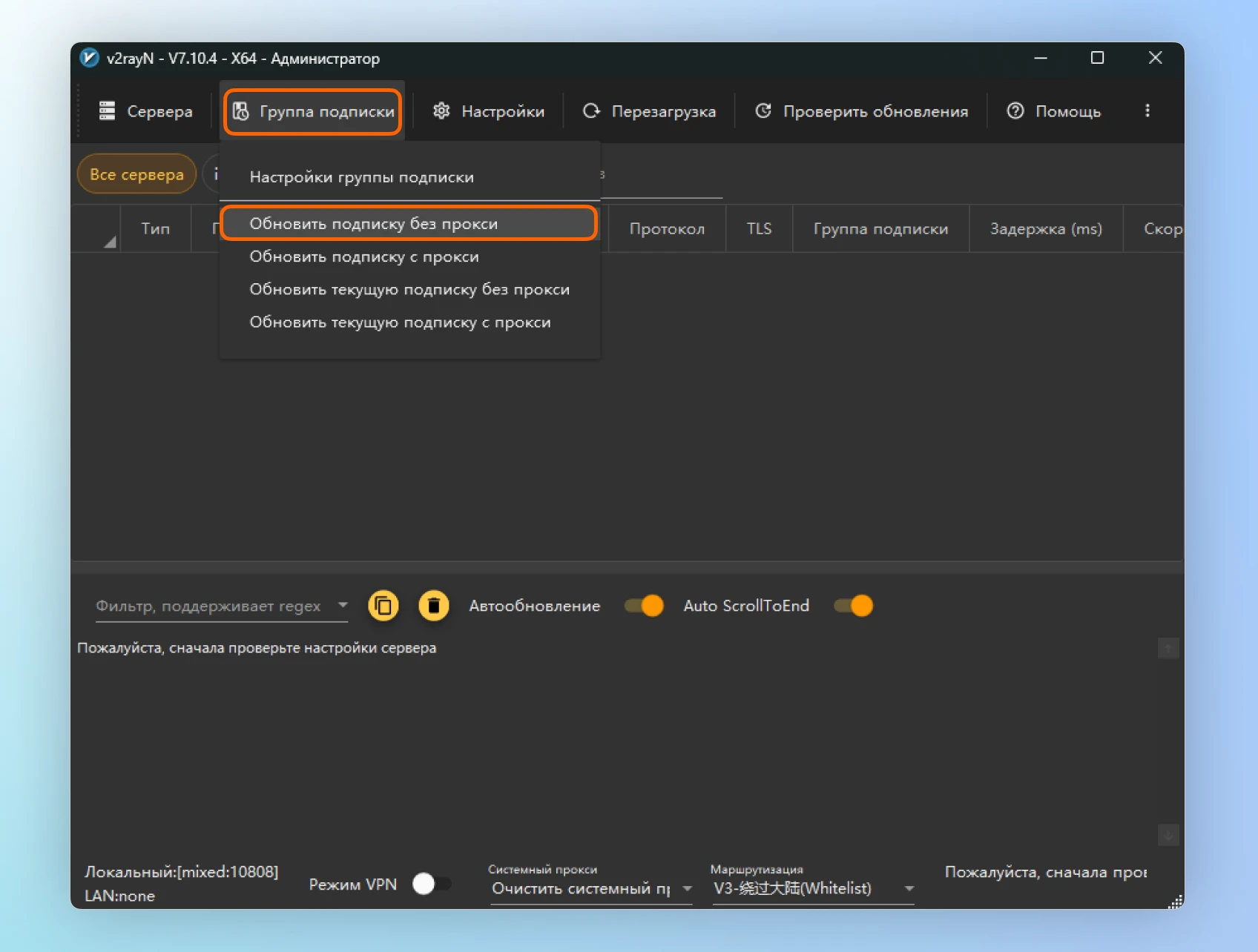Choose Обновить текущую подписку с прокси

point(400,323)
